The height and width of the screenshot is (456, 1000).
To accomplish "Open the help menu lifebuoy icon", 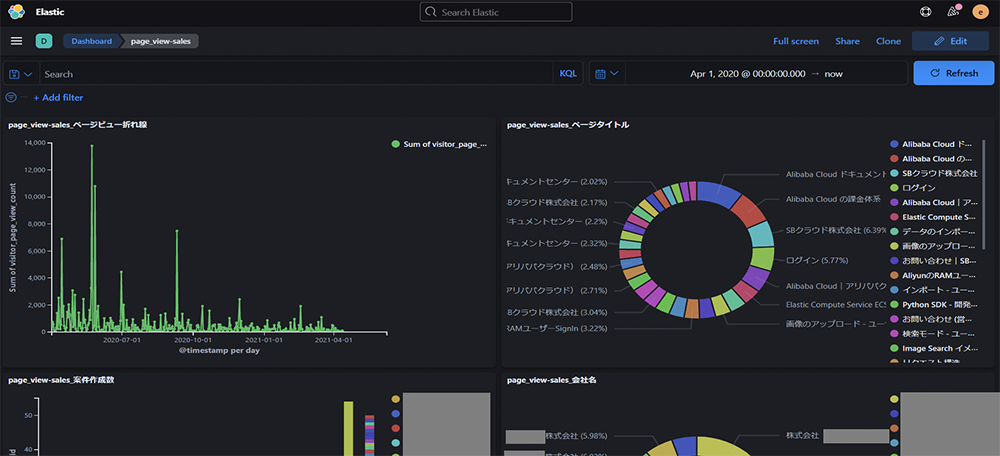I will [x=925, y=11].
